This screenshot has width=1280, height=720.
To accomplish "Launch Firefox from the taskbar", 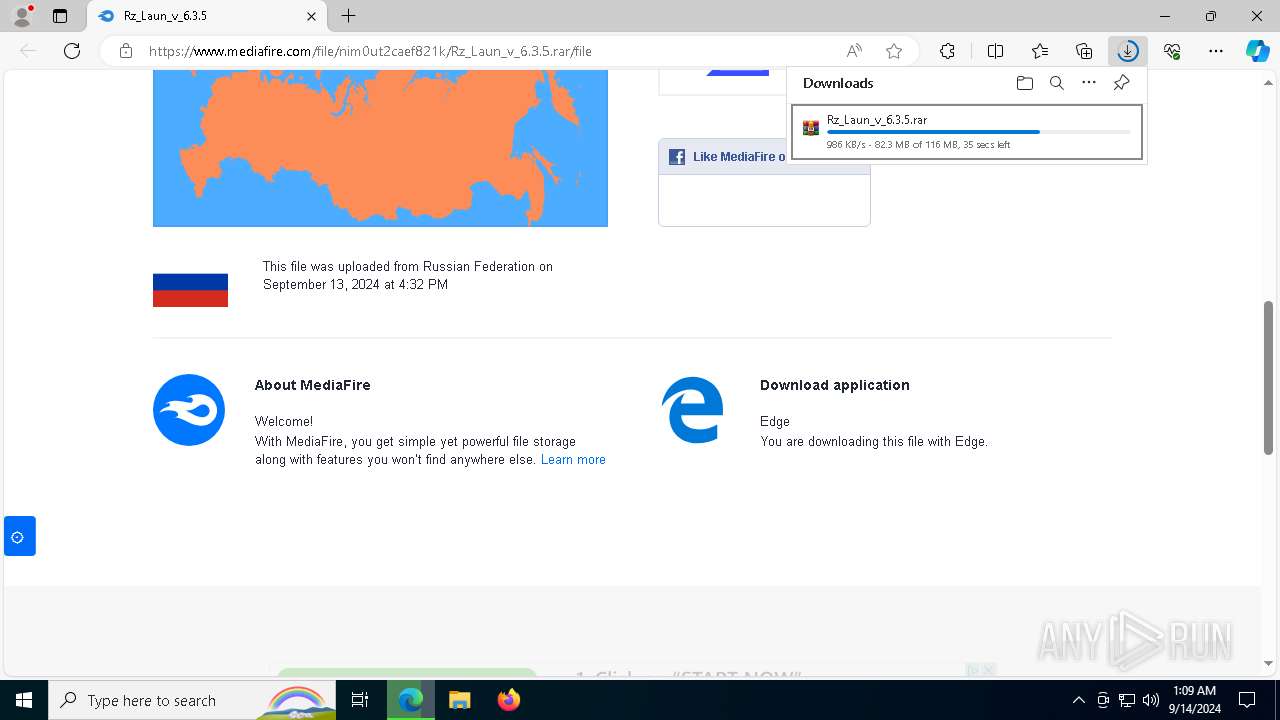I will (x=509, y=700).
